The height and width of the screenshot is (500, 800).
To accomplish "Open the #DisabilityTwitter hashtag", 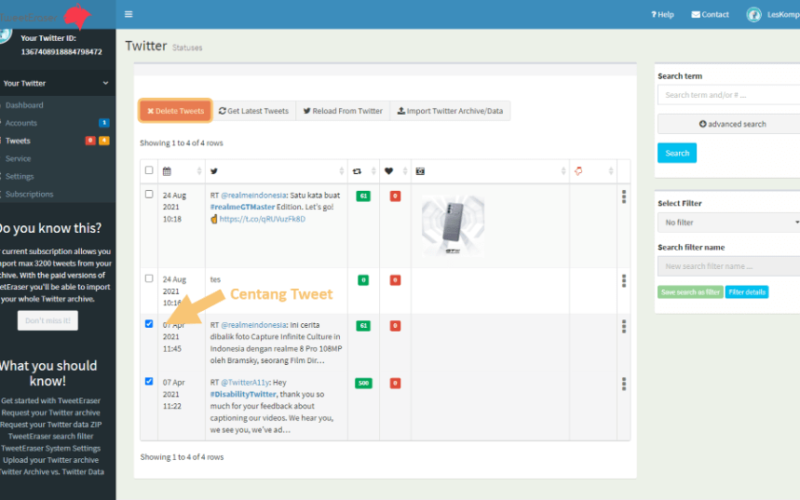I will pyautogui.click(x=243, y=394).
